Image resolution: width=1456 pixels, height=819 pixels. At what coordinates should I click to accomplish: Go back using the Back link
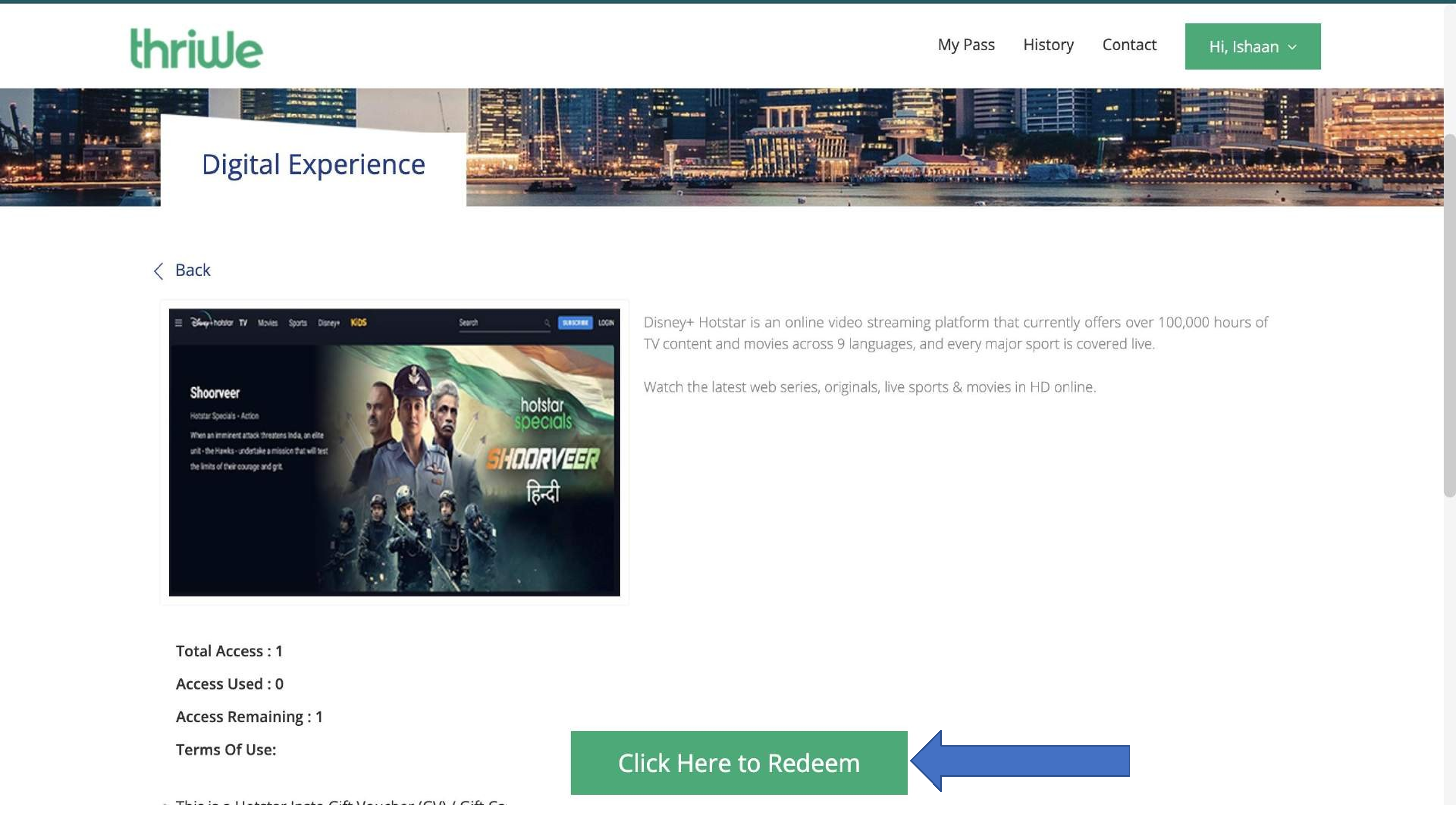point(193,270)
